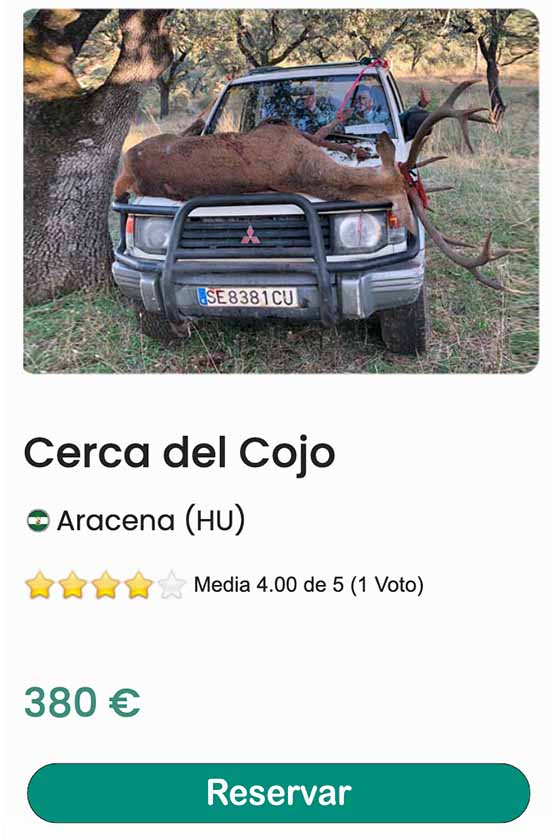
Task: Click the (1 Voto) vote count
Action: 387,584
